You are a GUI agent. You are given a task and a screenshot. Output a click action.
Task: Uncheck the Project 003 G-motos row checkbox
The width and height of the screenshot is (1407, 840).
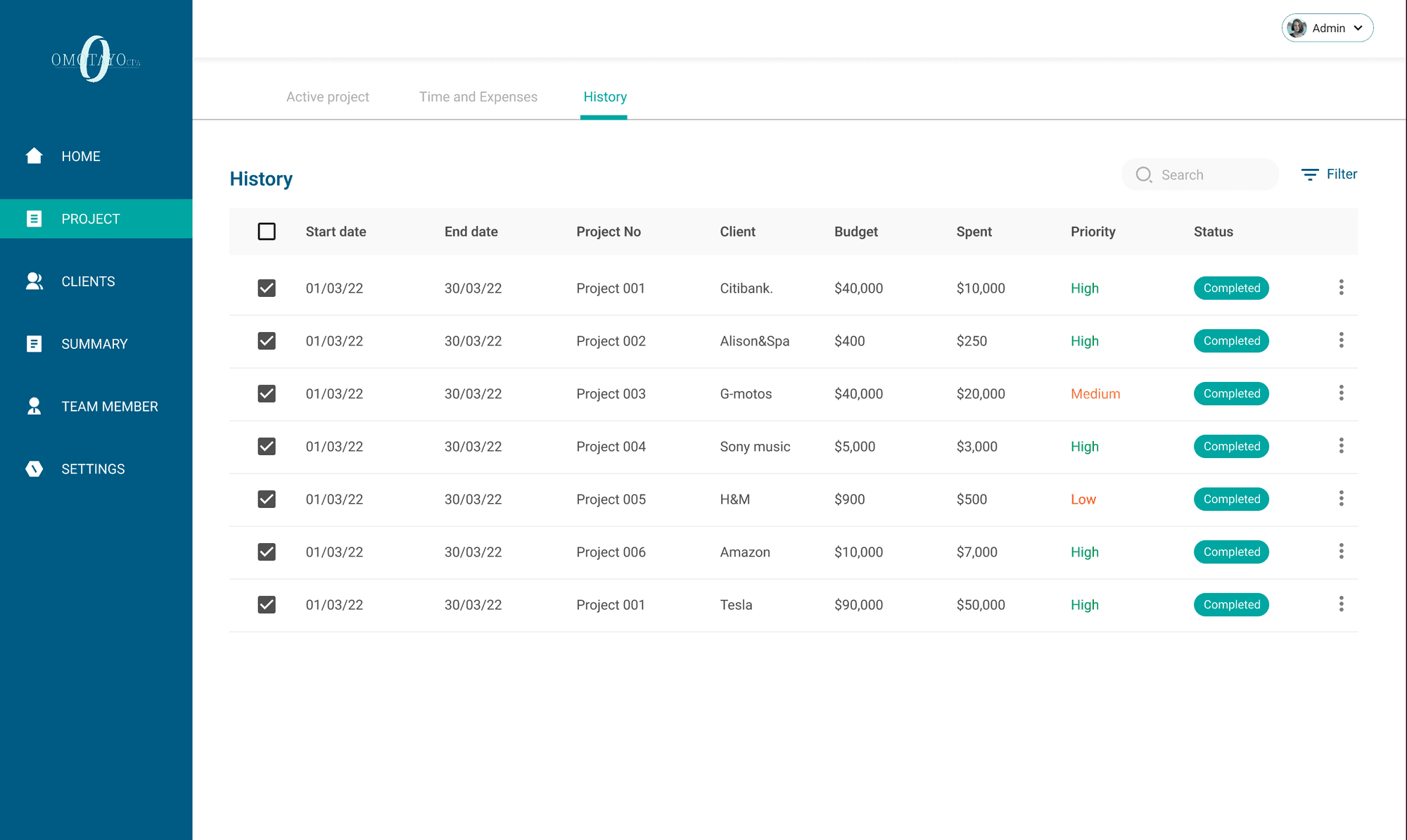(267, 394)
